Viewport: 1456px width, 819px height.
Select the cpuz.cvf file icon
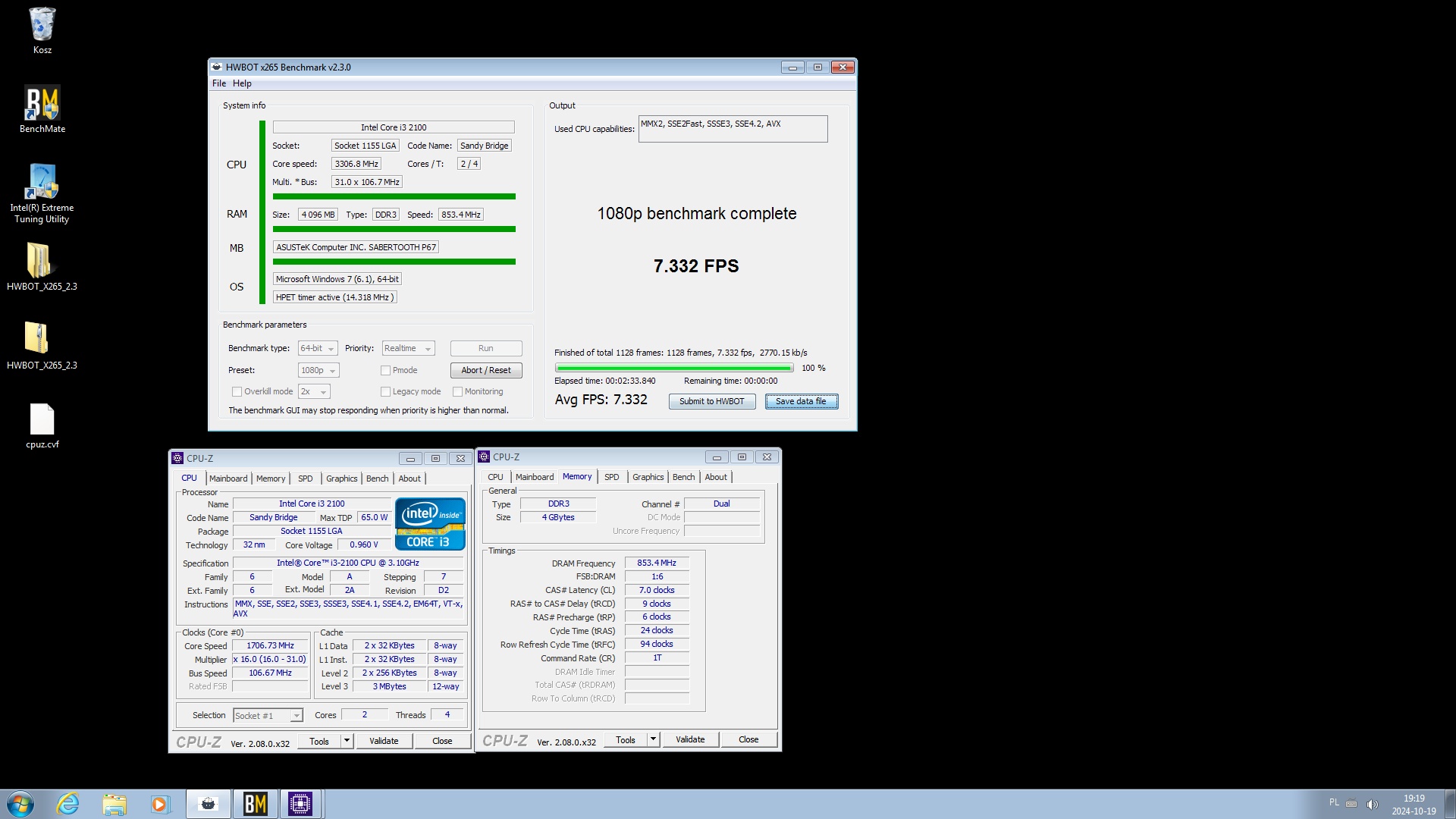click(x=42, y=425)
